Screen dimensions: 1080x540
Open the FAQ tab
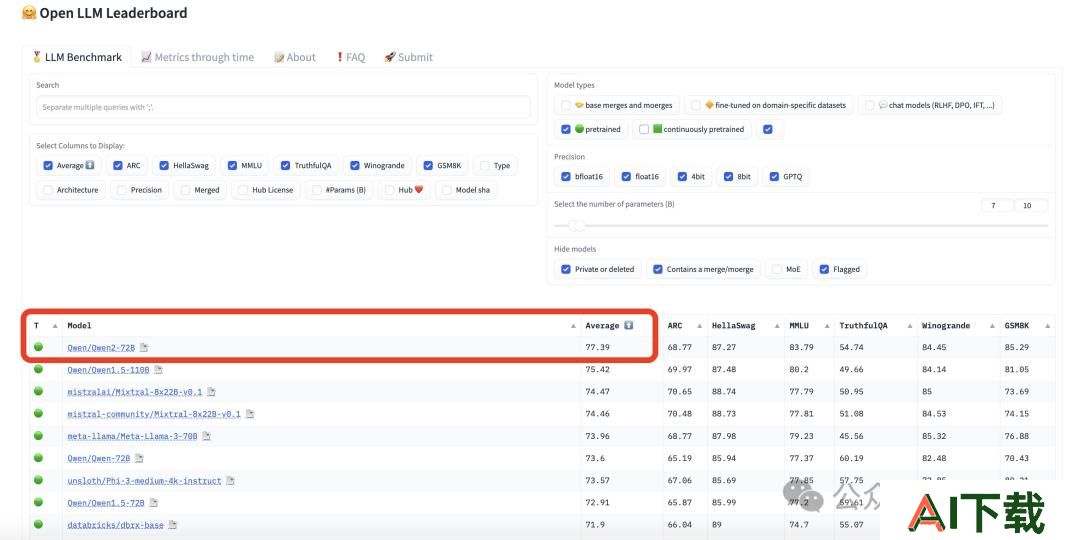point(351,57)
